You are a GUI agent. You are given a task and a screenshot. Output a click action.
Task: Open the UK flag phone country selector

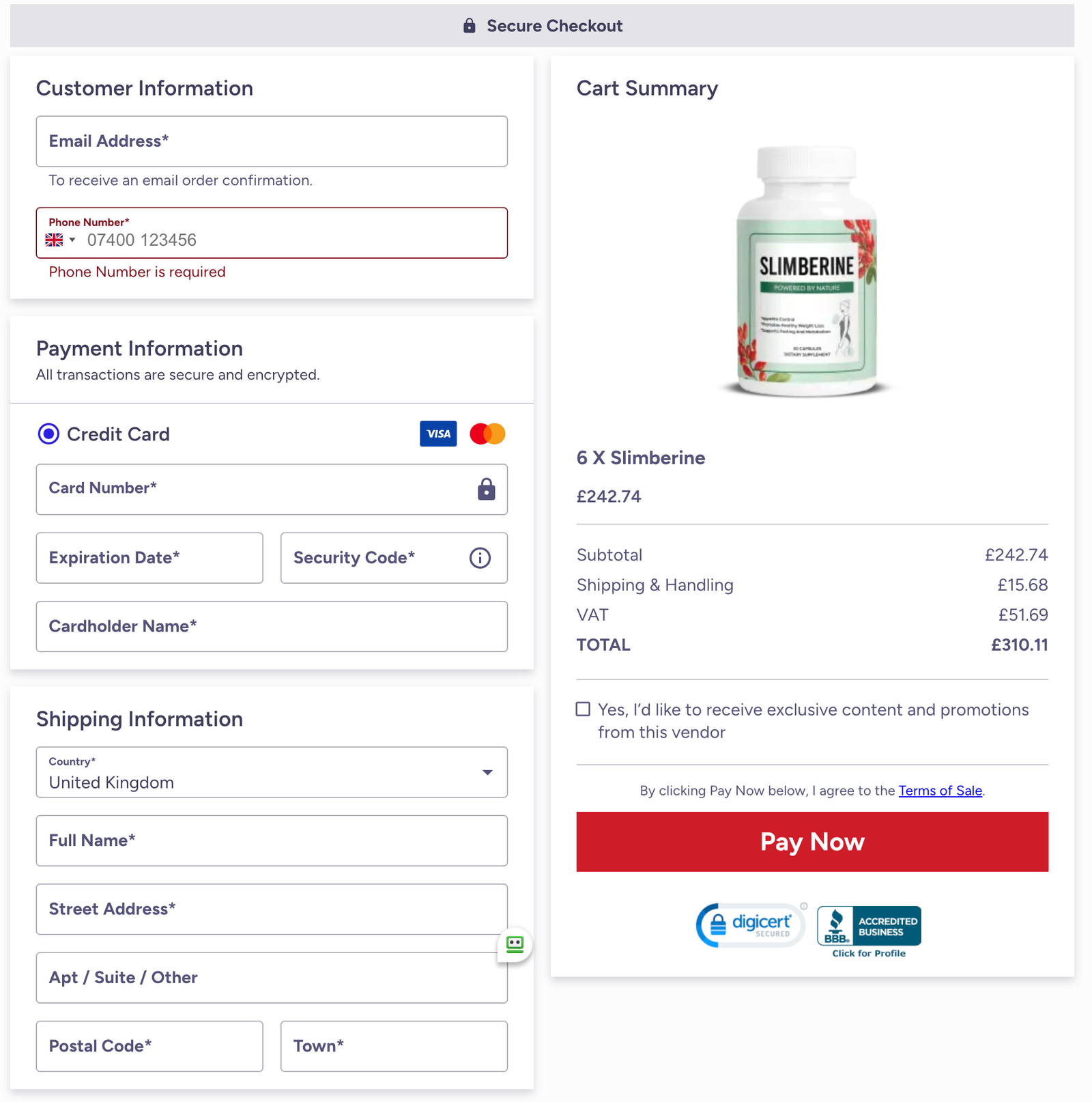pyautogui.click(x=60, y=240)
